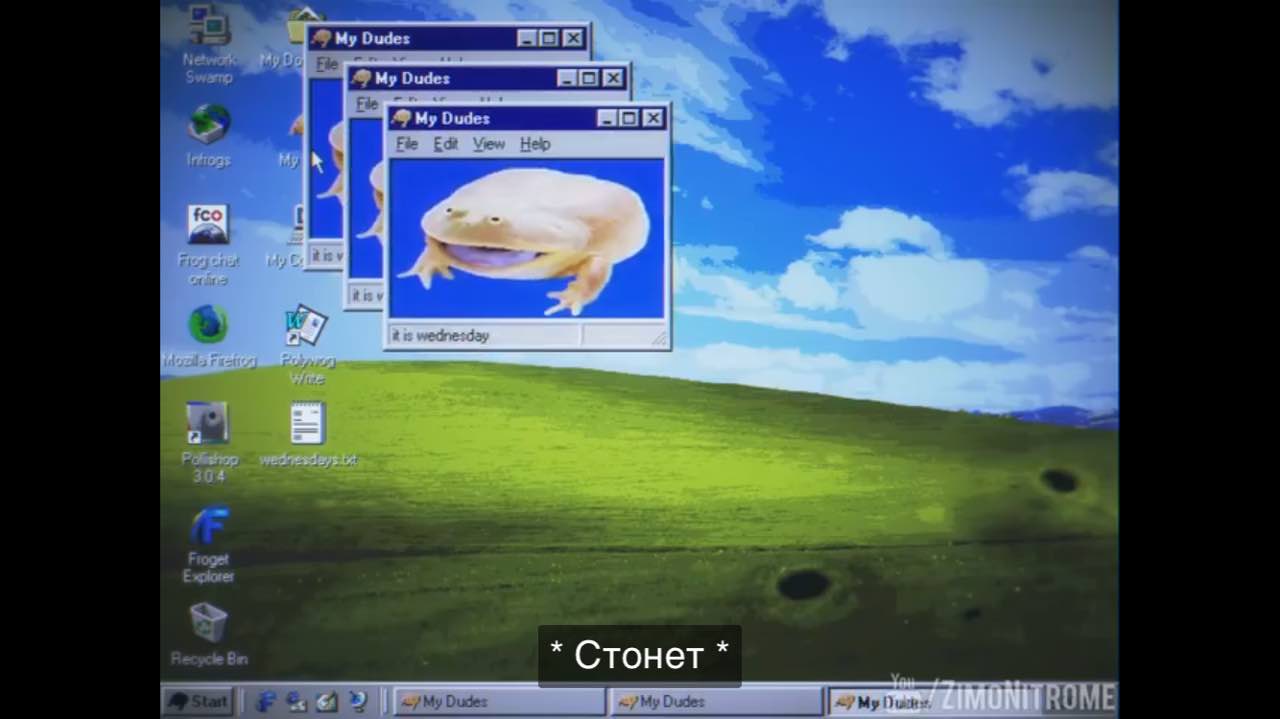Viewport: 1280px width, 719px height.
Task: Open File menu in front My Dudes window
Action: tap(407, 144)
